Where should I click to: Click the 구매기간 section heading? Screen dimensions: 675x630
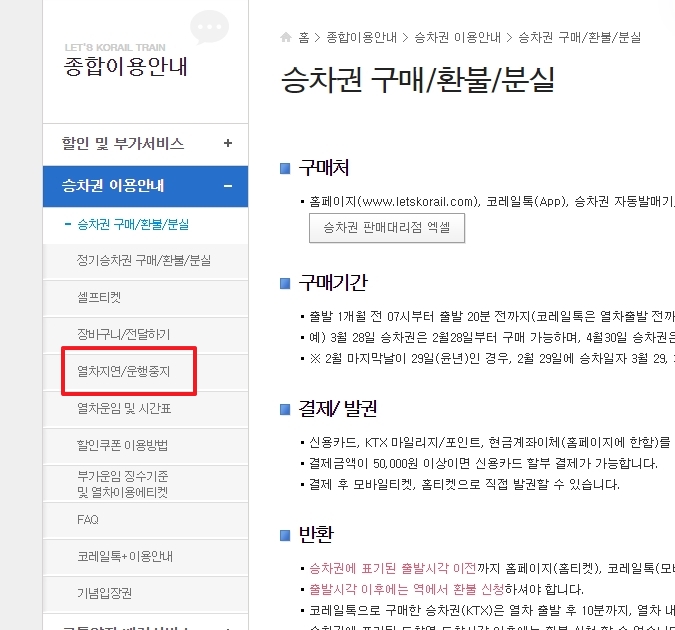coord(333,283)
